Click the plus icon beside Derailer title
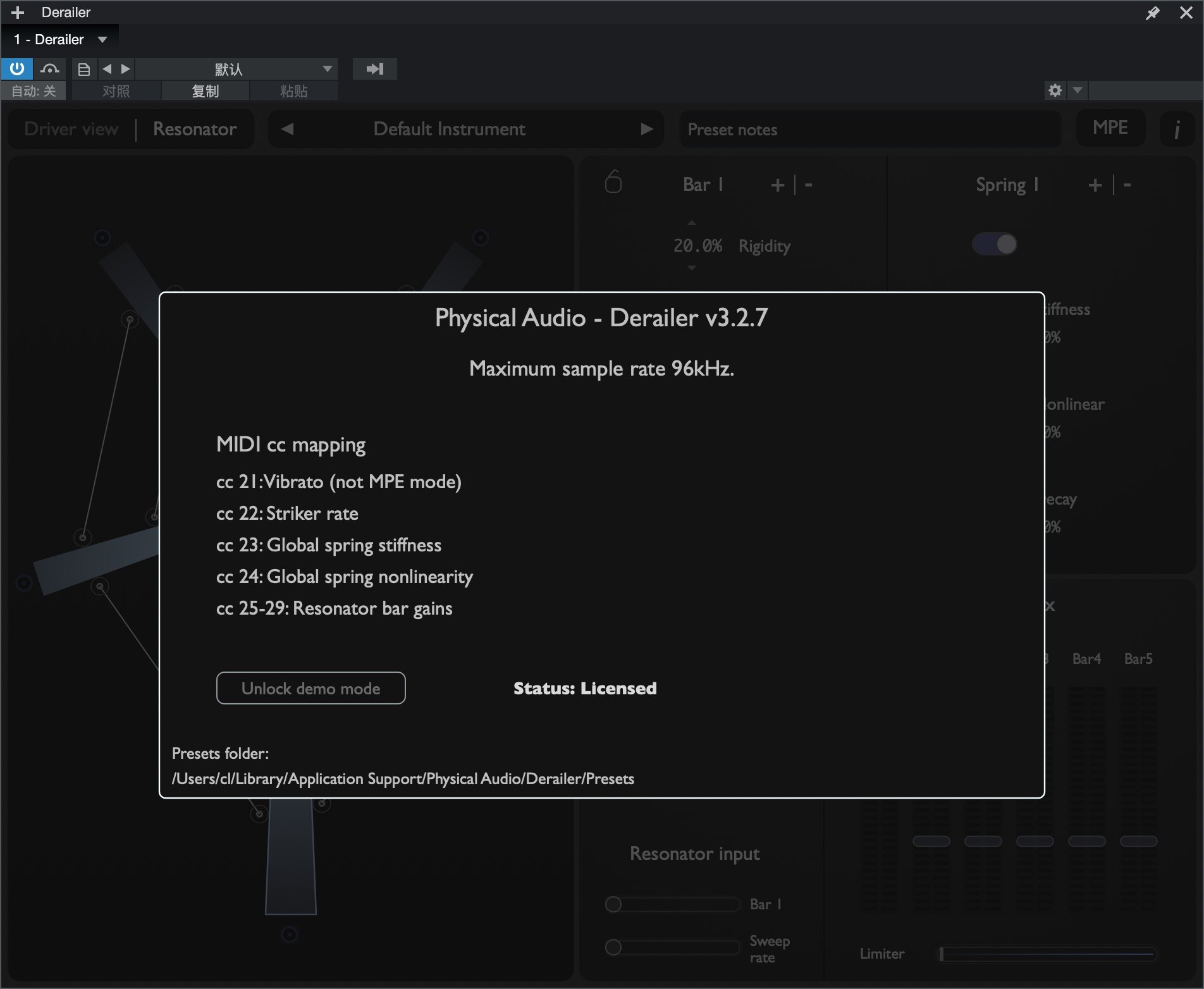1204x989 pixels. point(18,13)
